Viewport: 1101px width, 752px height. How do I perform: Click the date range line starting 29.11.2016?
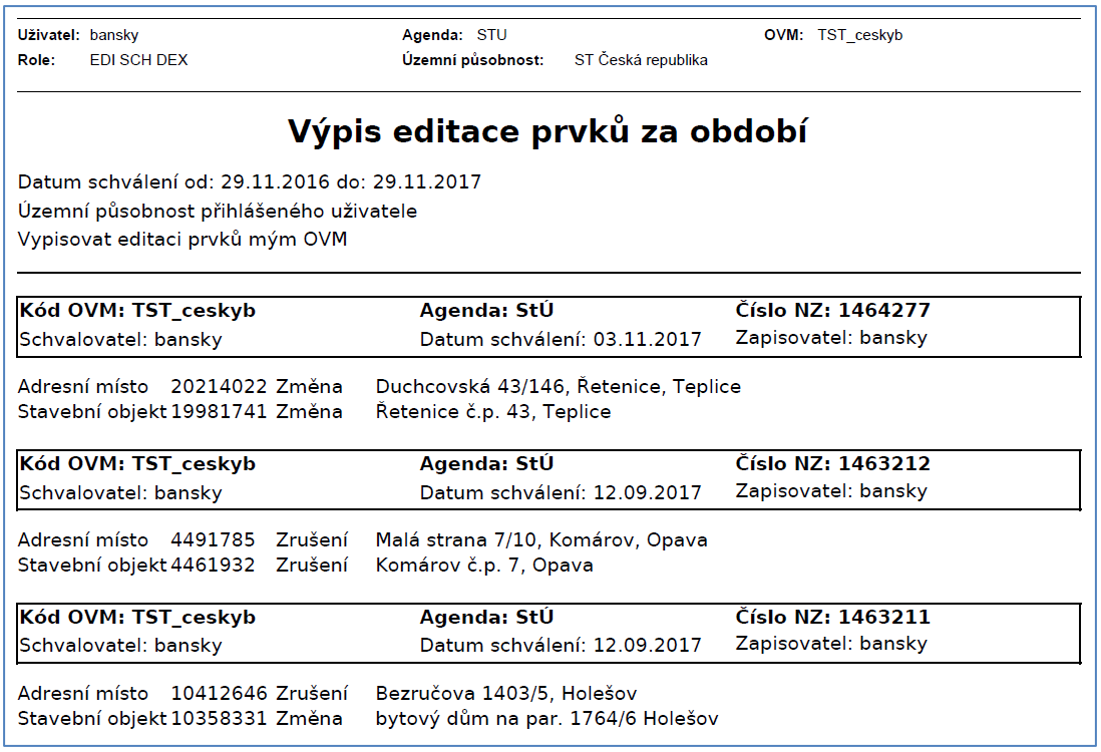point(249,182)
